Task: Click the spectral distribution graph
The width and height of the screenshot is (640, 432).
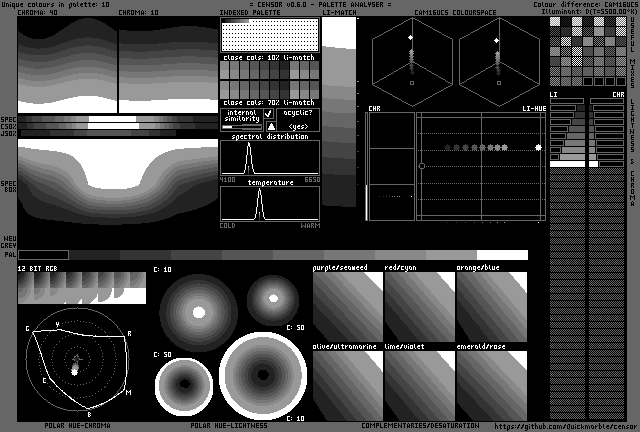Action: pyautogui.click(x=270, y=158)
